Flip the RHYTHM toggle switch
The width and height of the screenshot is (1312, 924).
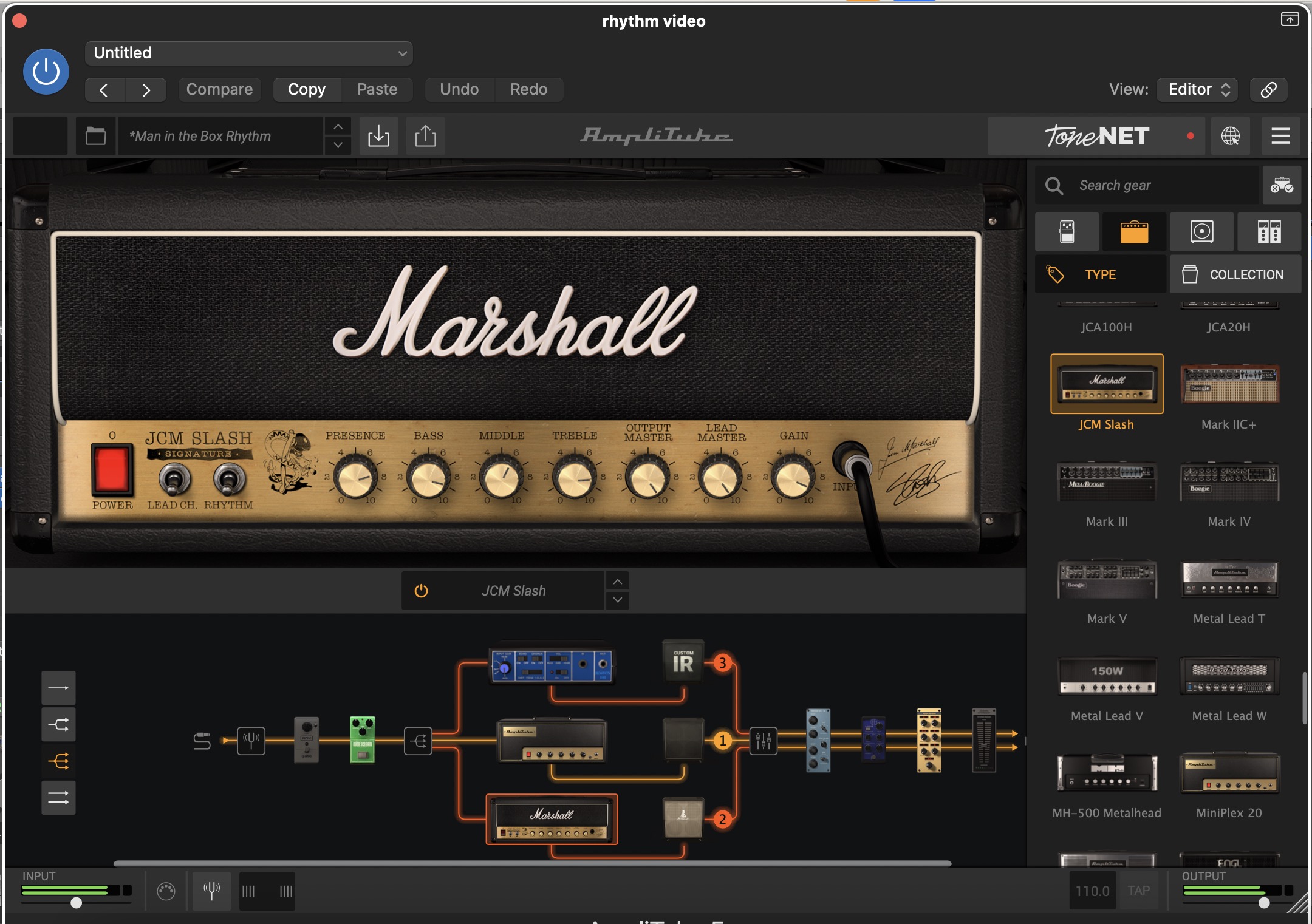pos(229,480)
